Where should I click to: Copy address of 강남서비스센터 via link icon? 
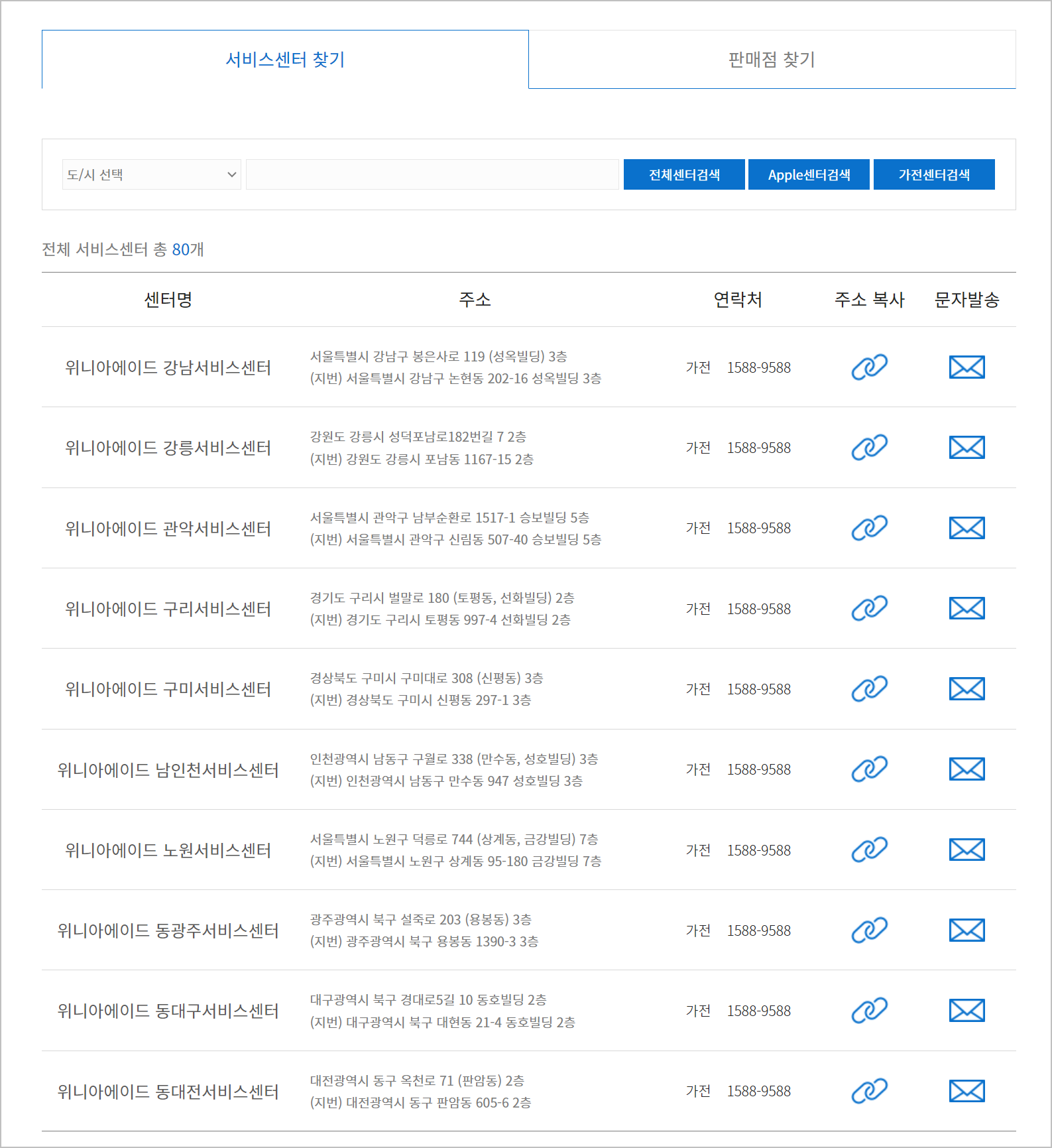coord(869,367)
